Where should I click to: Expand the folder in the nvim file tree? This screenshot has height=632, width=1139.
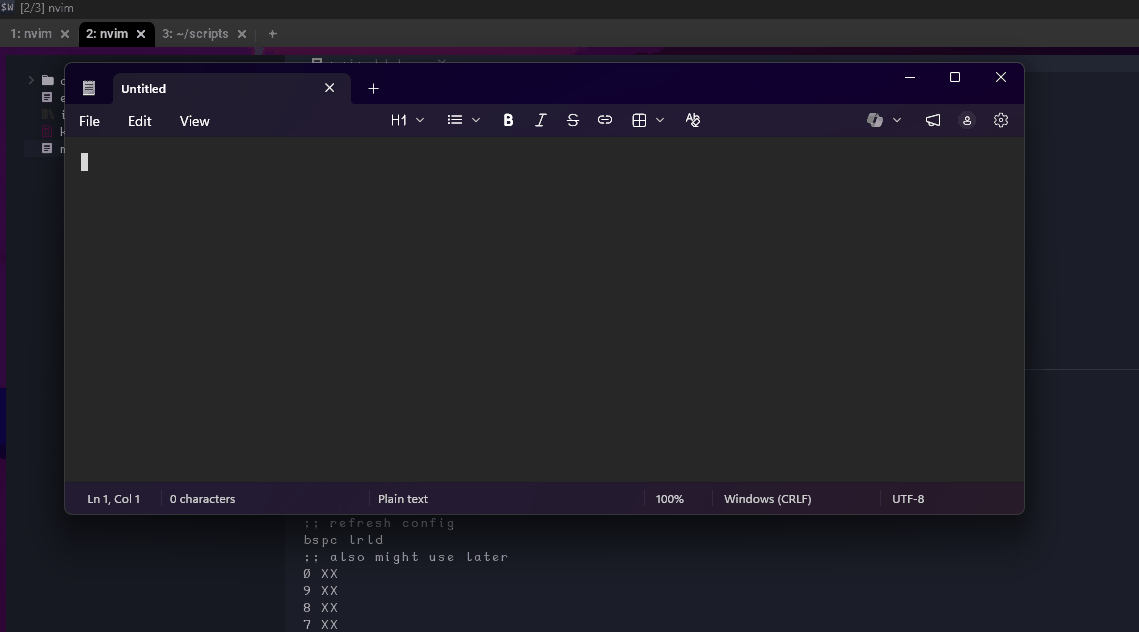click(x=31, y=80)
